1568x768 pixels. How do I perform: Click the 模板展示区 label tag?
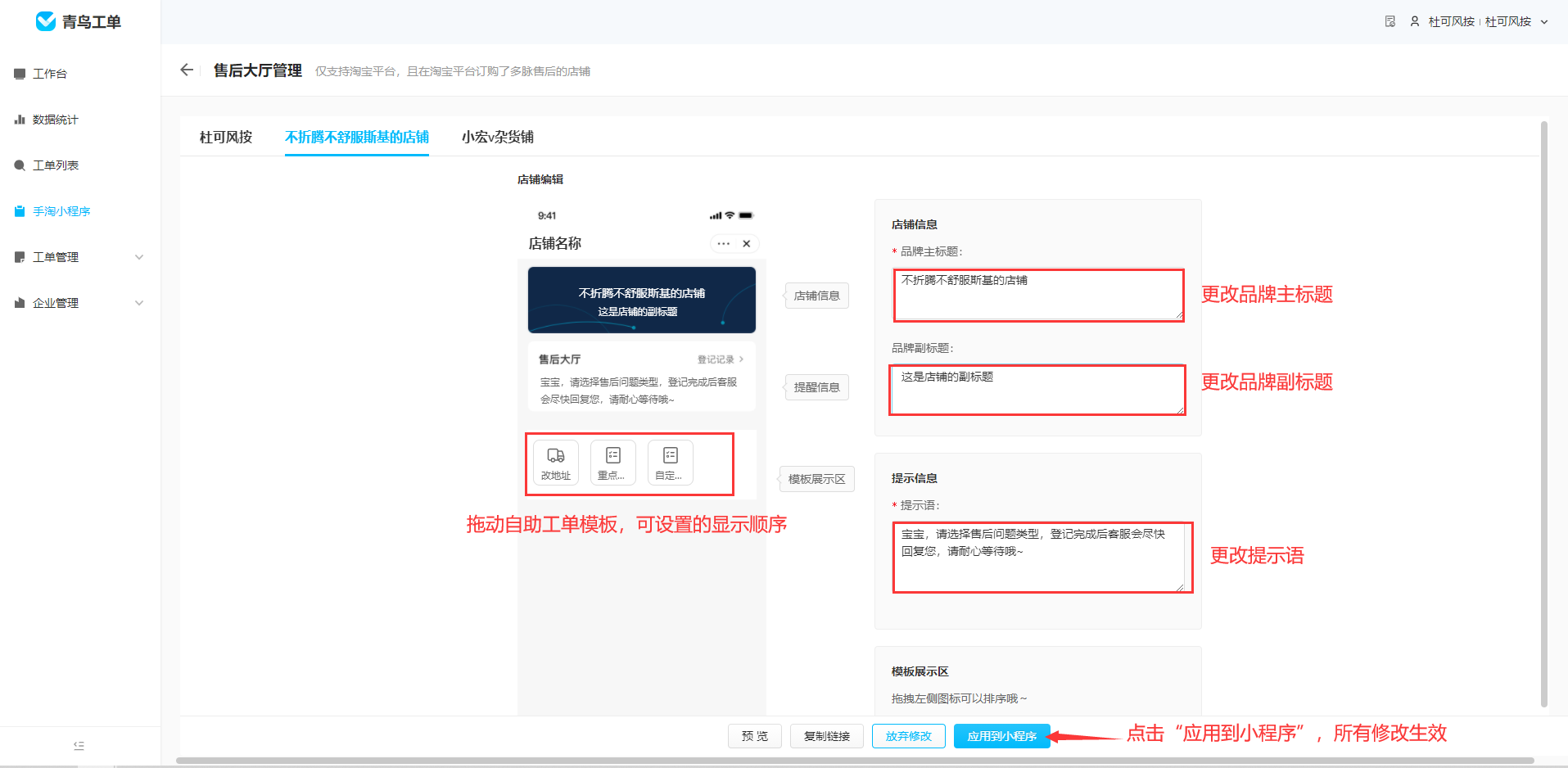click(817, 479)
